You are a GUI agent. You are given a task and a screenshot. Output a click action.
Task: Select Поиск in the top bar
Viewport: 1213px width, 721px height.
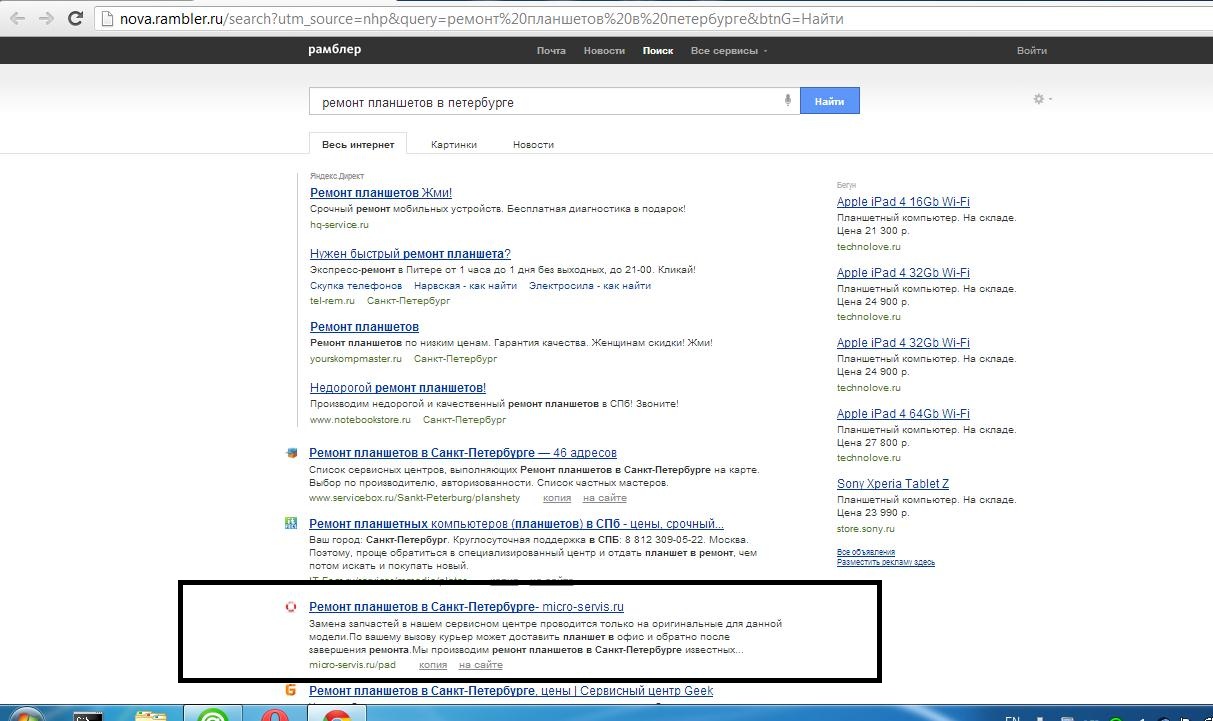click(x=658, y=51)
